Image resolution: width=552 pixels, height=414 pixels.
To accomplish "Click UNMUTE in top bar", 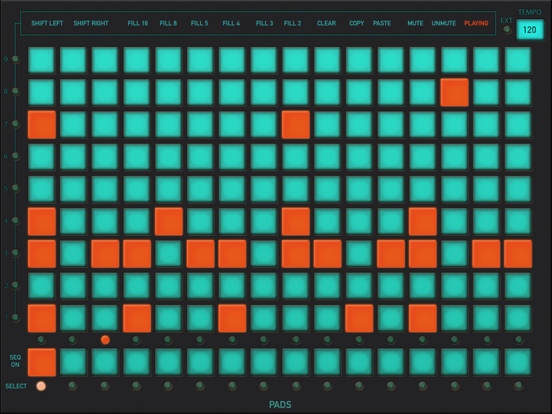I will [x=444, y=23].
